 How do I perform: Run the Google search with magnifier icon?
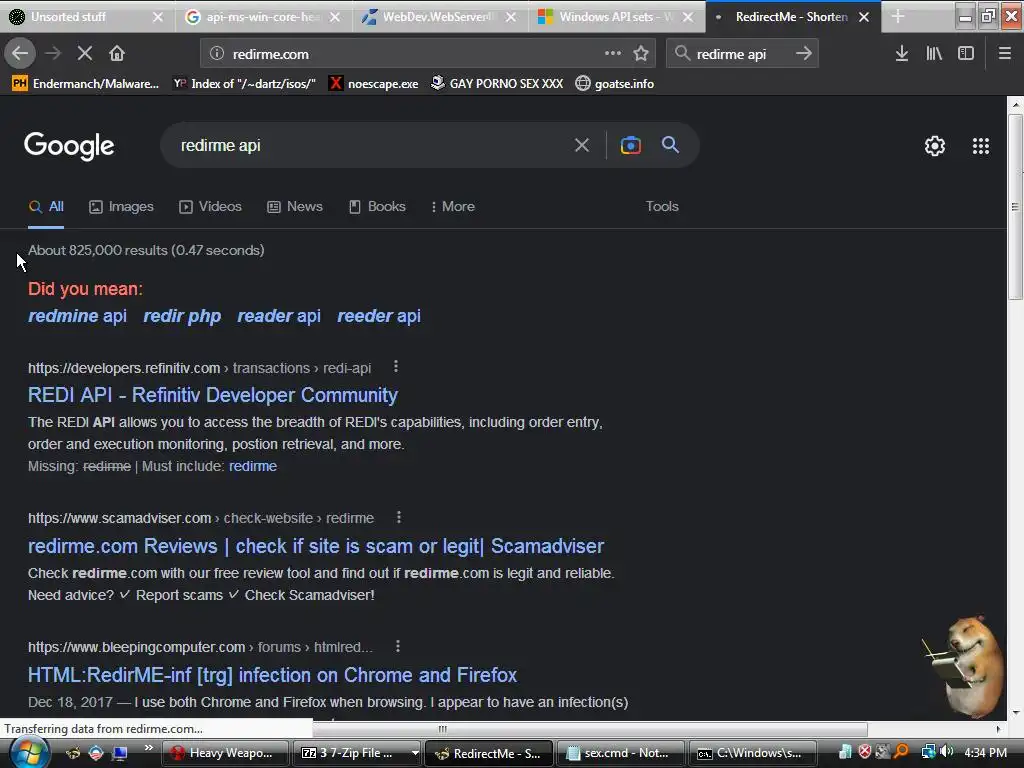671,145
